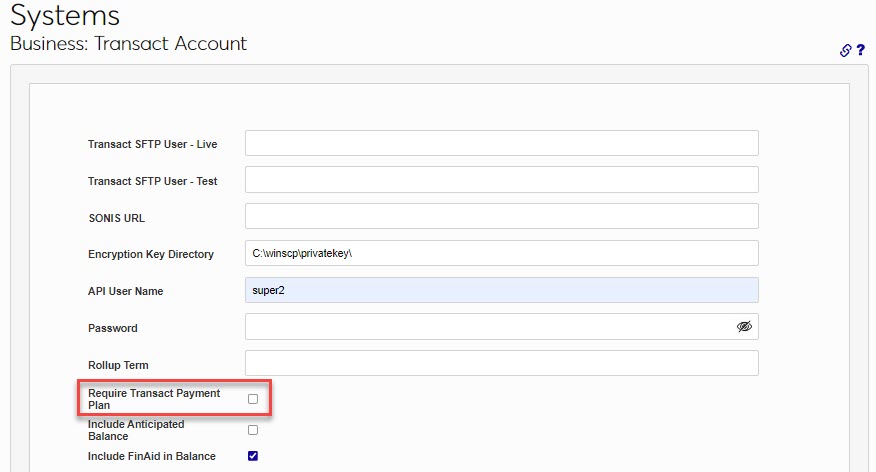The height and width of the screenshot is (472, 876).
Task: Click the 'Include FinAid in Balance' label text
Action: pos(152,456)
